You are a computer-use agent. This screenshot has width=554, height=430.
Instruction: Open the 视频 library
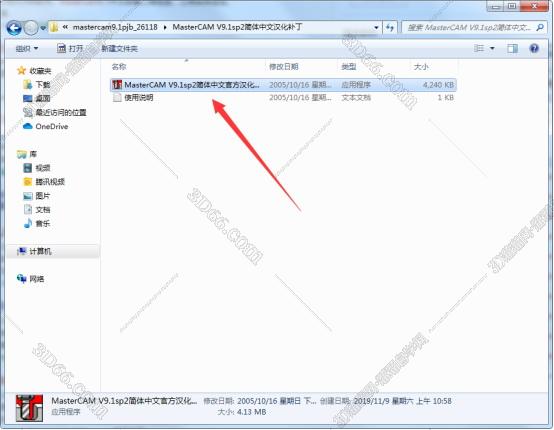43,168
